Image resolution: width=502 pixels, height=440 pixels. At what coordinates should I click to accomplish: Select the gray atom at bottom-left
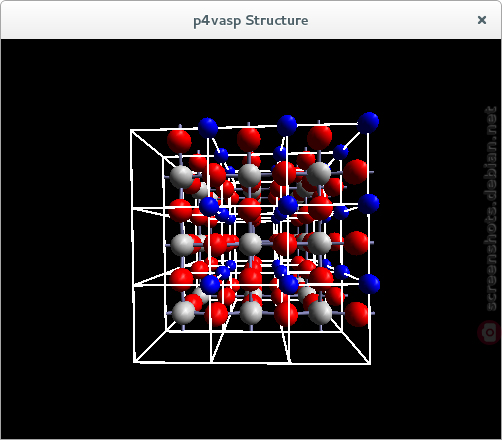(x=183, y=312)
